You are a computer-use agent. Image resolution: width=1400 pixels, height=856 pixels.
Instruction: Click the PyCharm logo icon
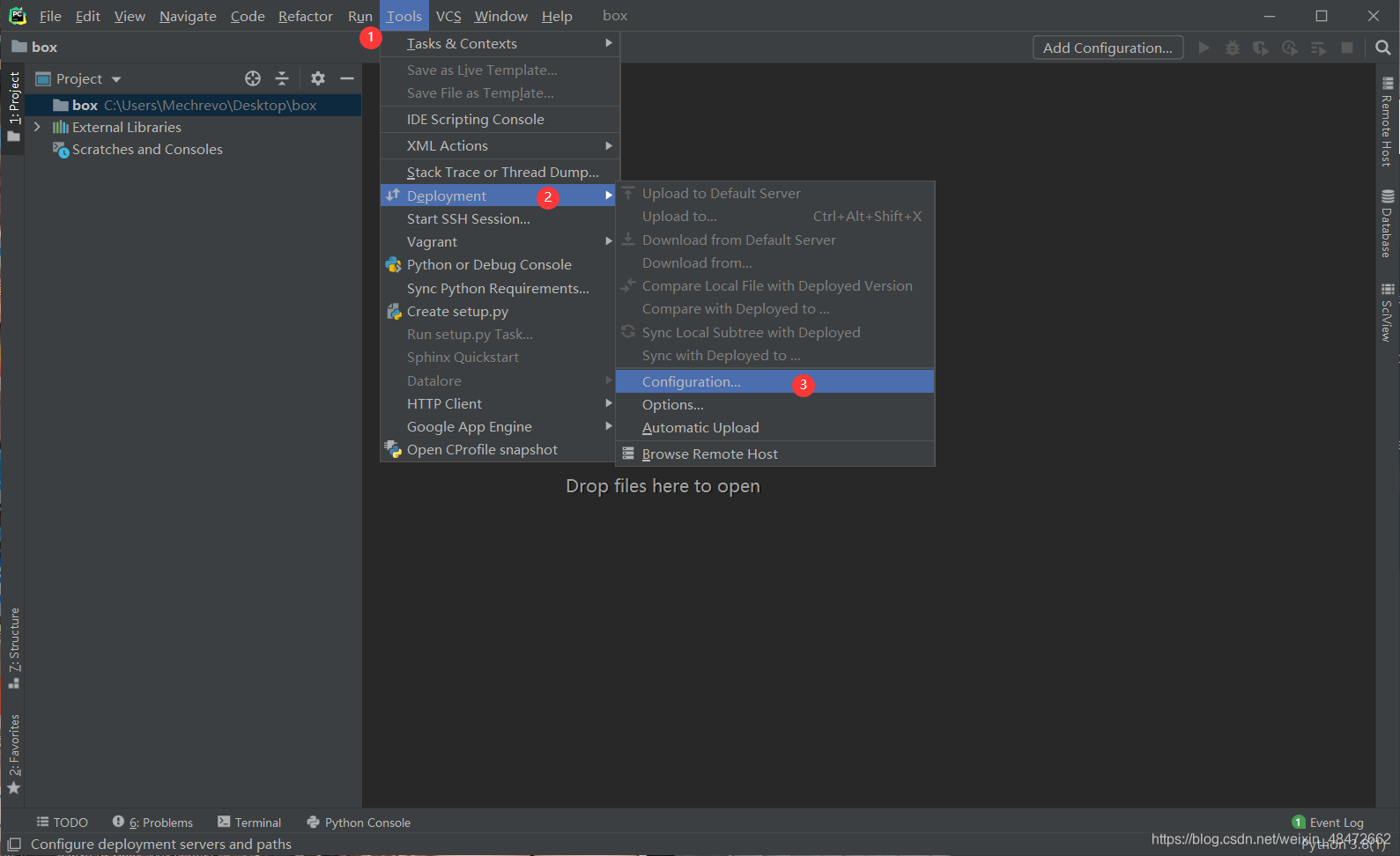[x=18, y=16]
